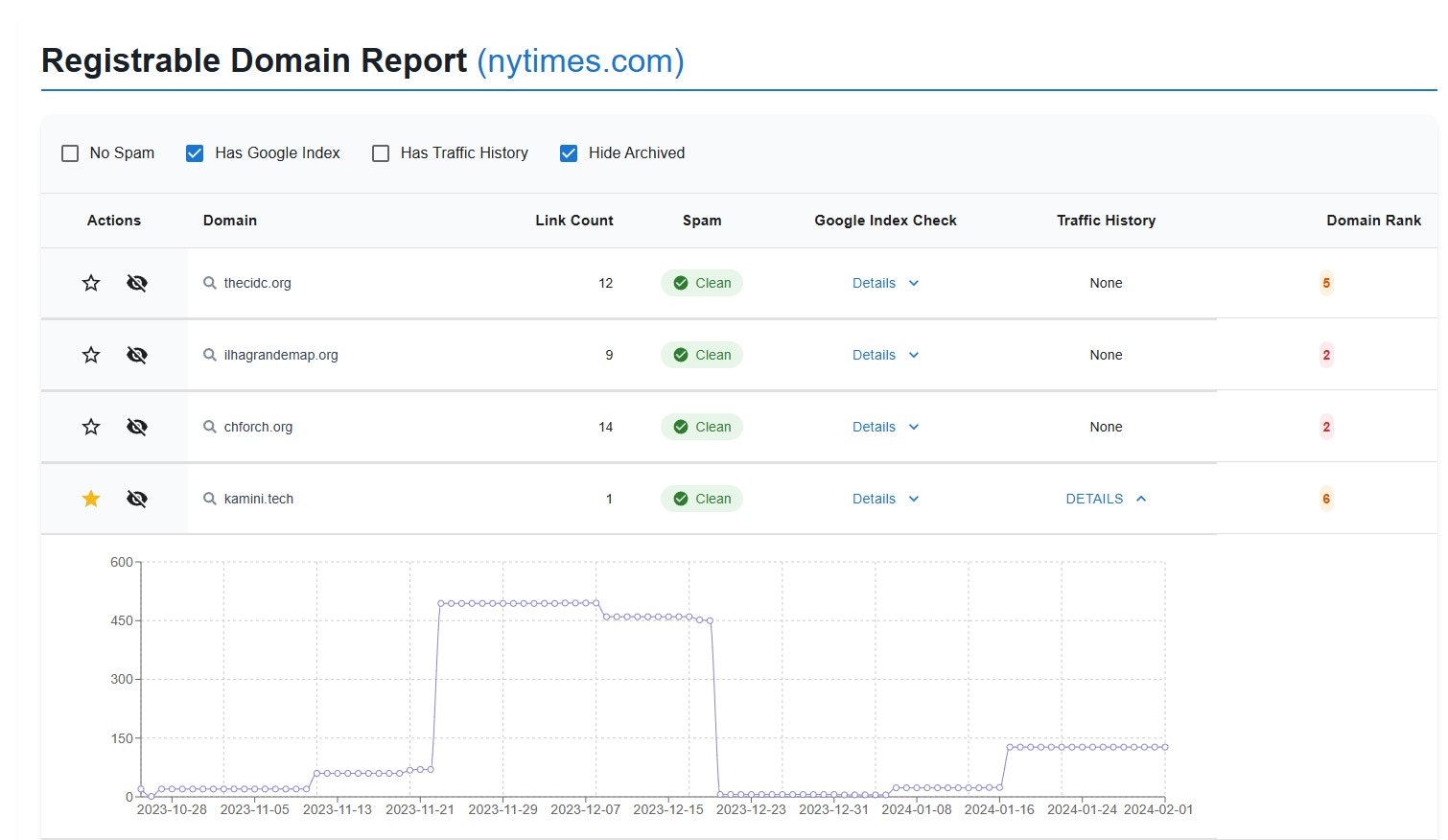Image resolution: width=1448 pixels, height=840 pixels.
Task: Expand Google Index Details for ilhagrandemap.org
Action: (x=885, y=355)
